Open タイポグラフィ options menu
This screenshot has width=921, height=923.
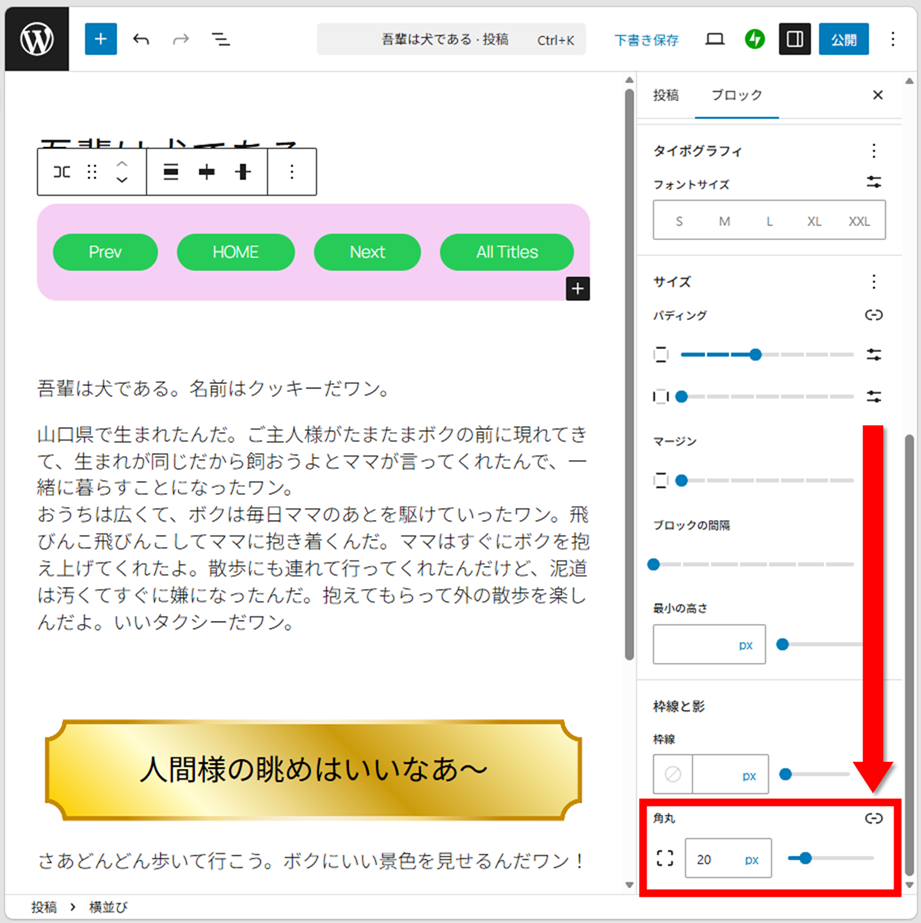[x=874, y=151]
